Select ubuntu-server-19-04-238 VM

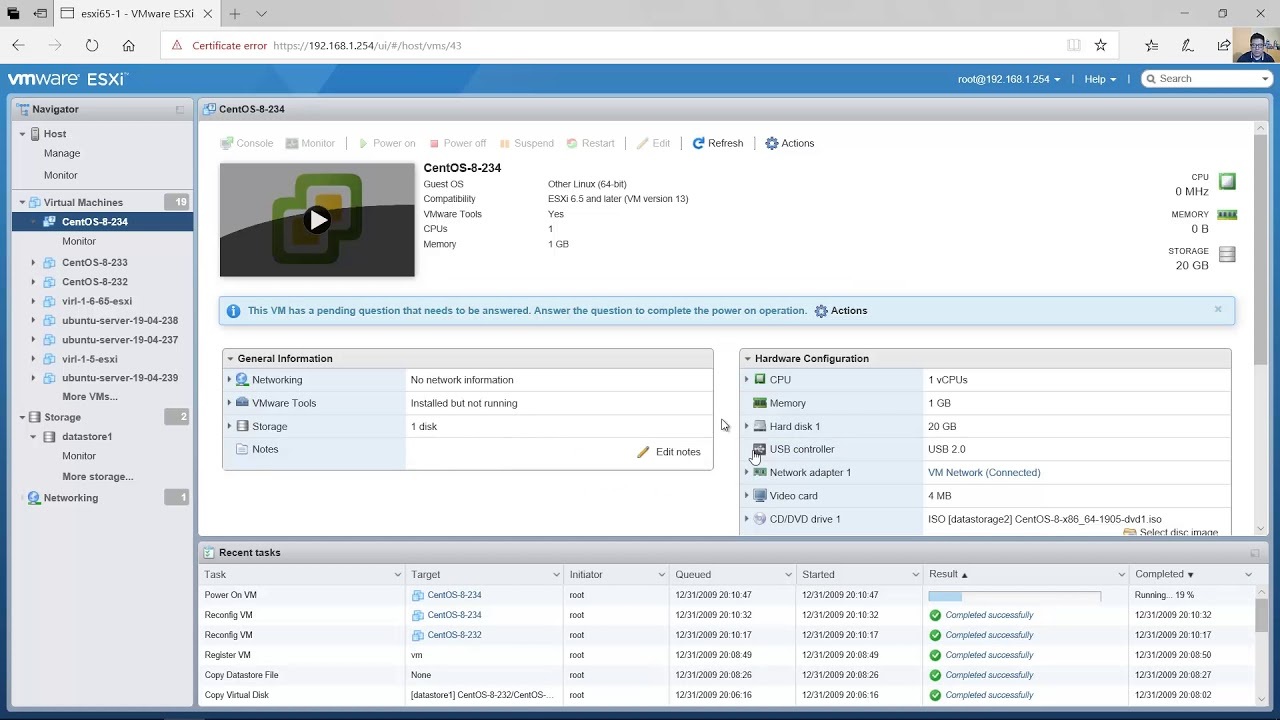120,321
